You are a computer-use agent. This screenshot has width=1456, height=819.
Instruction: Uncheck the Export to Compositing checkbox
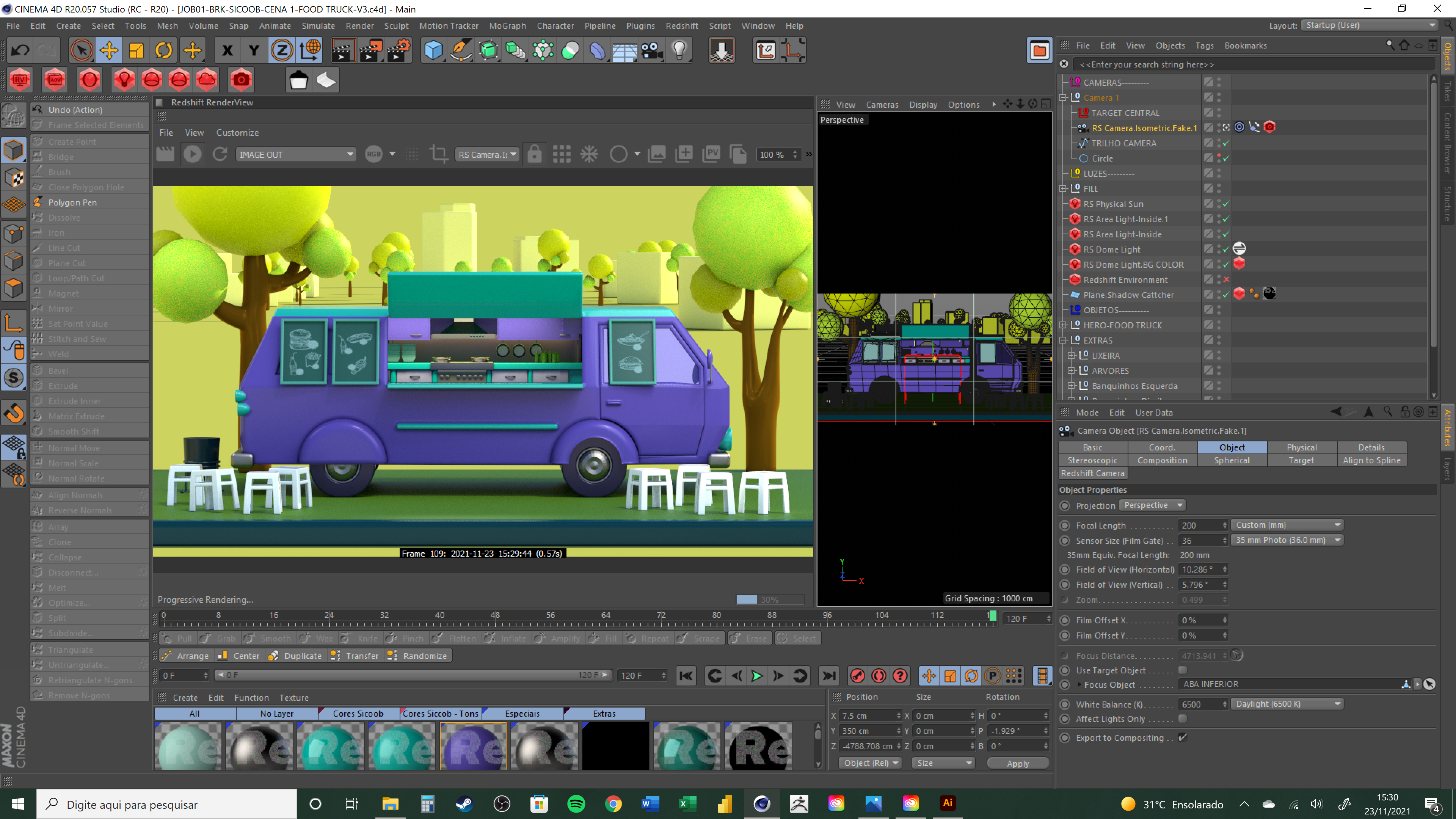[x=1183, y=737]
